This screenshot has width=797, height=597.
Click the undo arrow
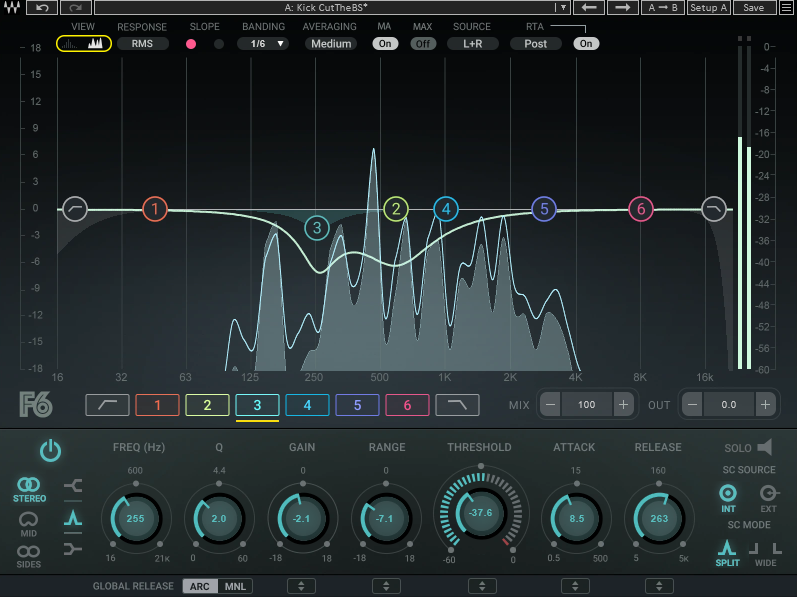41,7
